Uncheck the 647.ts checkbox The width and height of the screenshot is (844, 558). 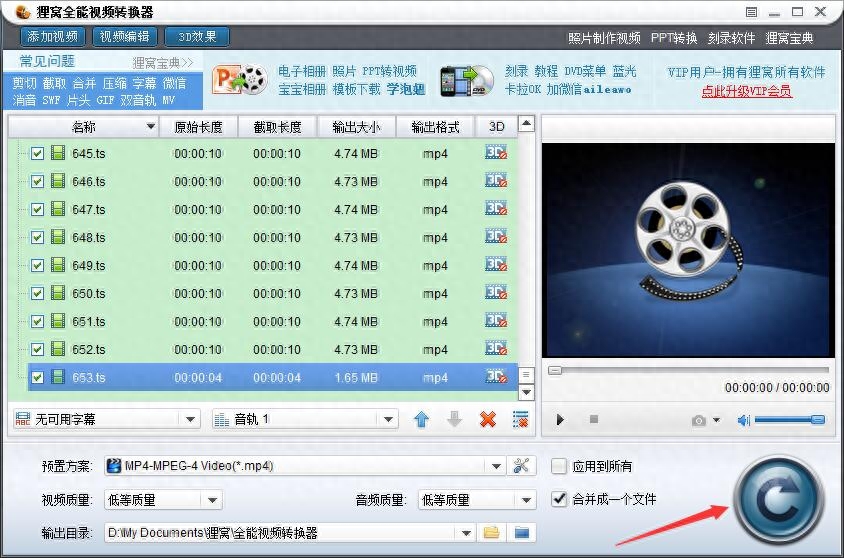37,209
